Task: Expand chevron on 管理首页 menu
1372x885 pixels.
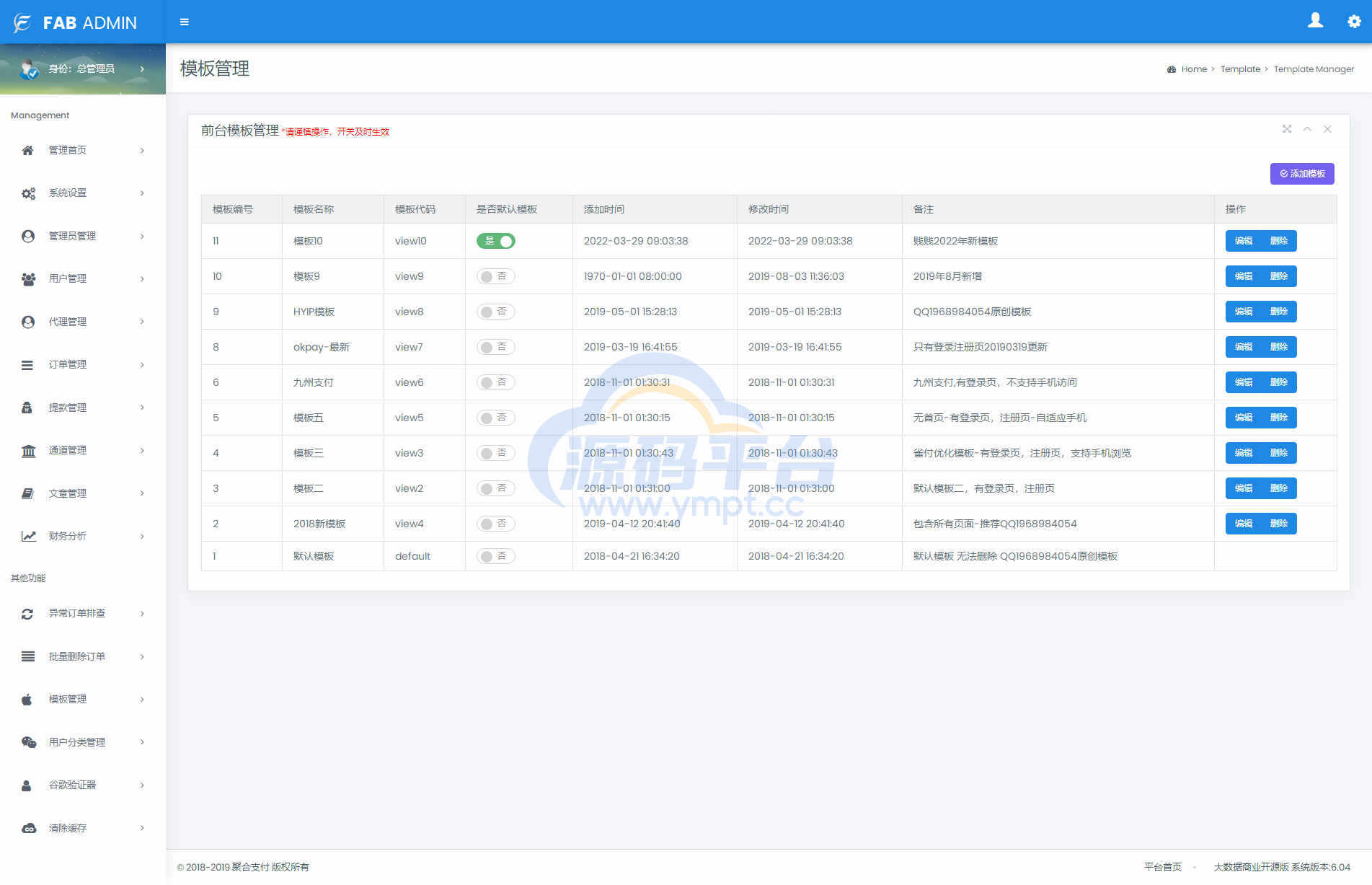Action: pos(142,150)
